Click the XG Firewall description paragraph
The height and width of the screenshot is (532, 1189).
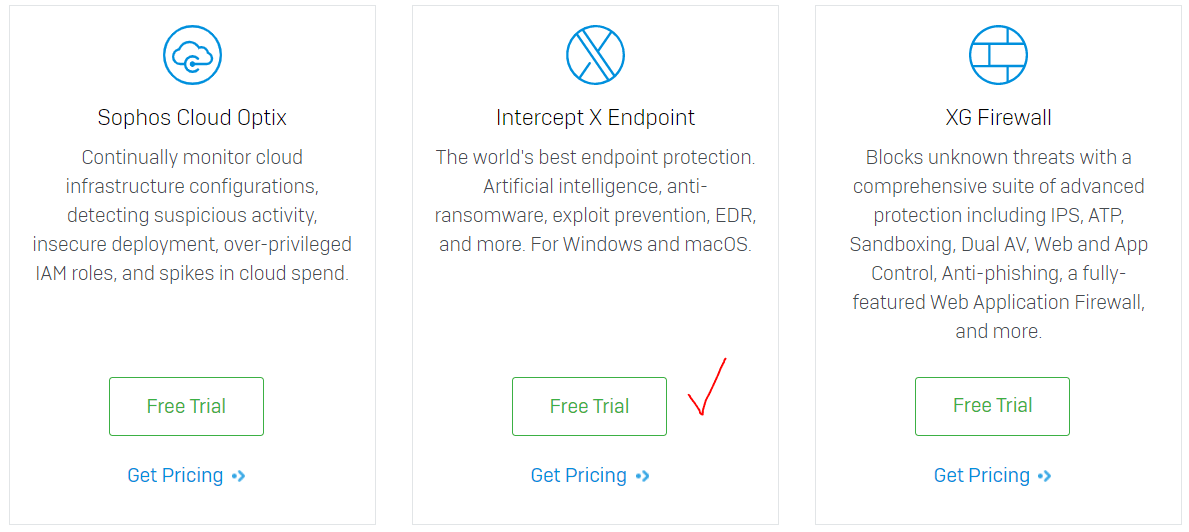(998, 244)
